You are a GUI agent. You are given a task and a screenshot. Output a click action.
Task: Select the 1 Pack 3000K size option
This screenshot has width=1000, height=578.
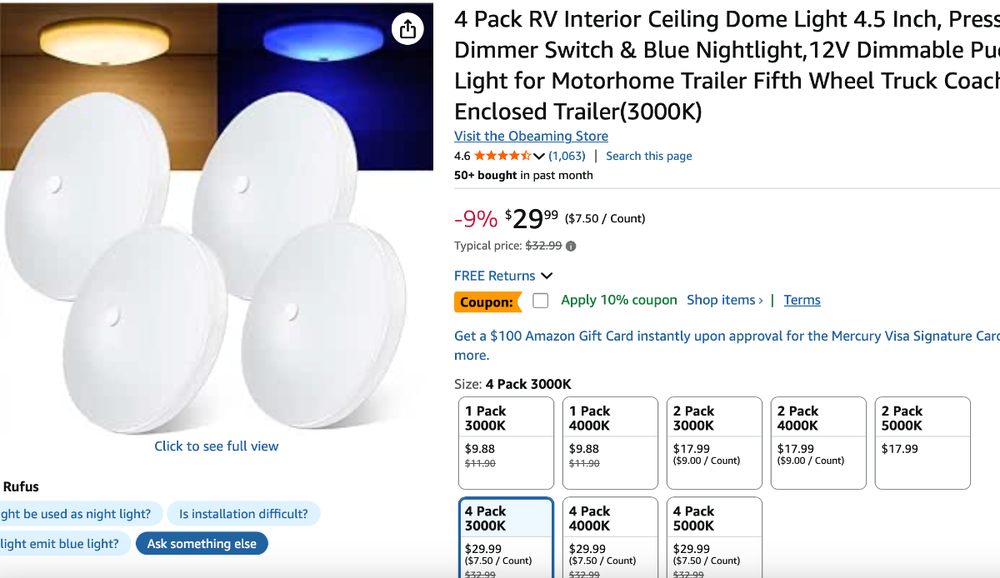[506, 442]
